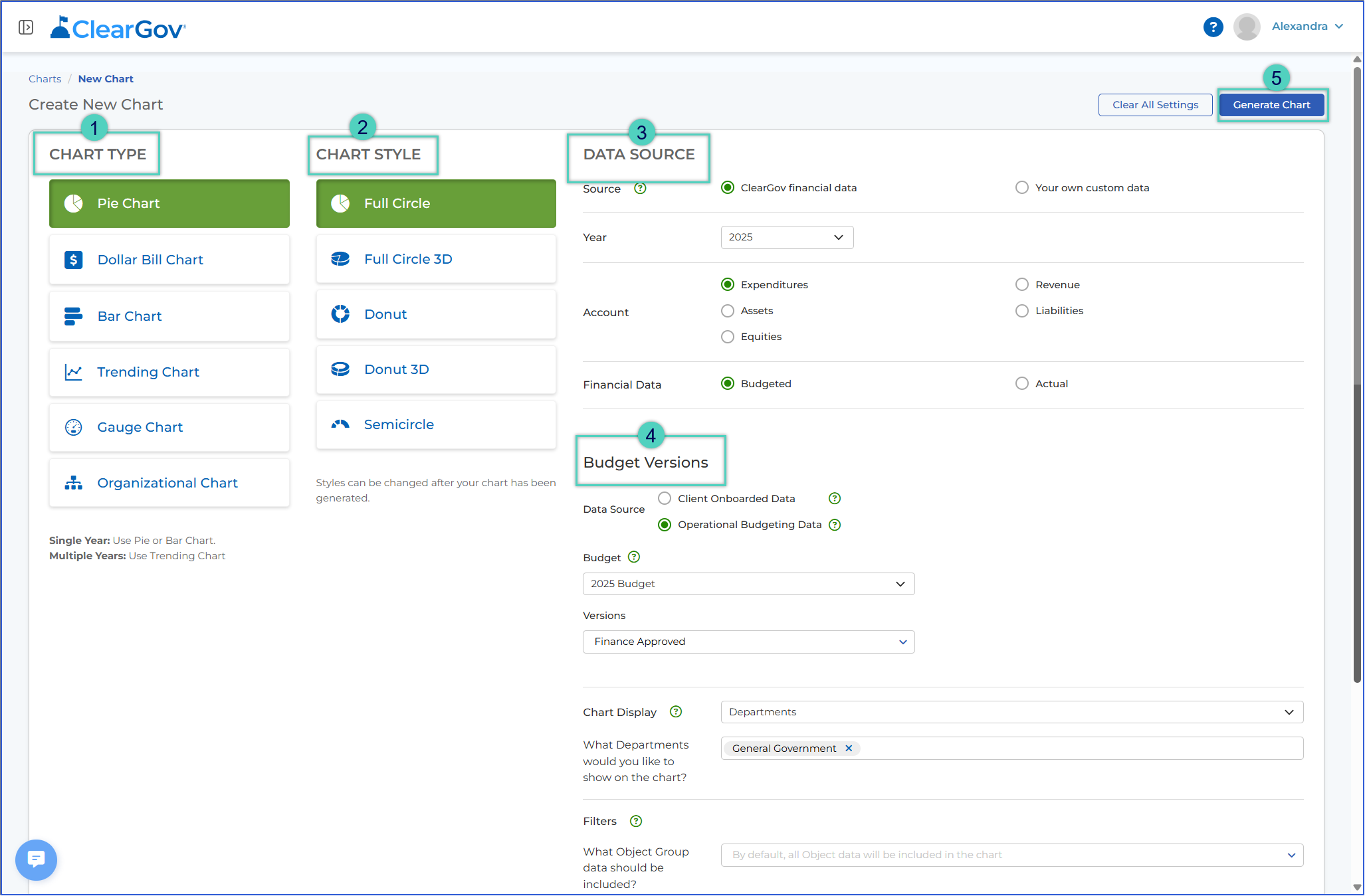This screenshot has width=1365, height=896.
Task: Select the Revenue account option
Action: point(1022,285)
